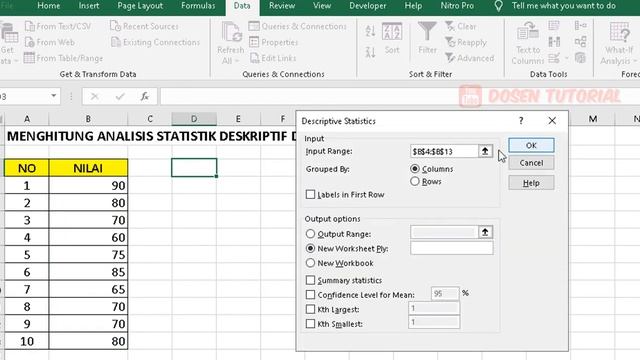The width and height of the screenshot is (640, 360).
Task: Click the What-If Analysis icon
Action: coord(619,32)
